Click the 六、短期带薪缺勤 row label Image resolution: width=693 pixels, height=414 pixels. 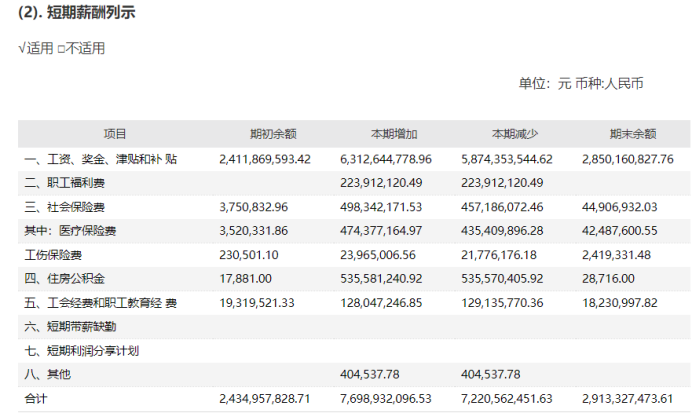point(70,326)
